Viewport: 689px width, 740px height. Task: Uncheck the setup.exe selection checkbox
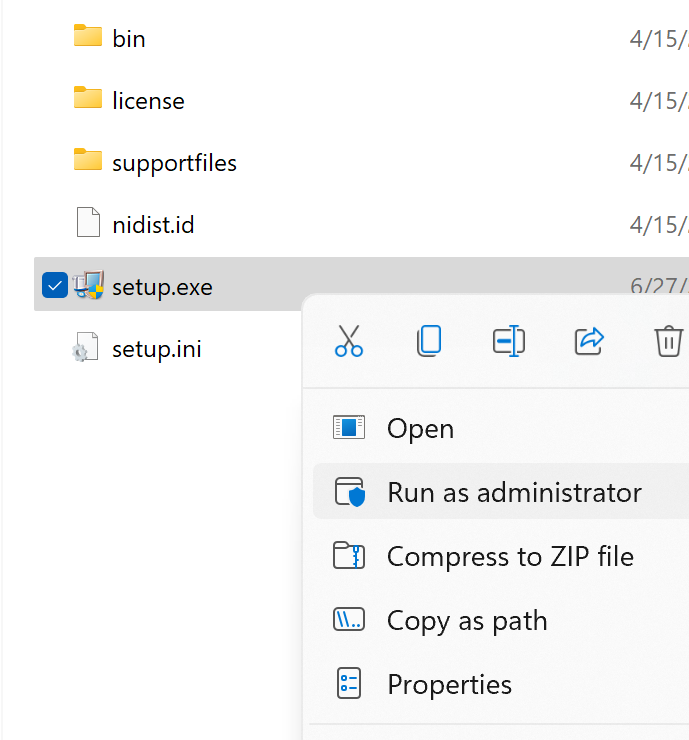(x=55, y=285)
